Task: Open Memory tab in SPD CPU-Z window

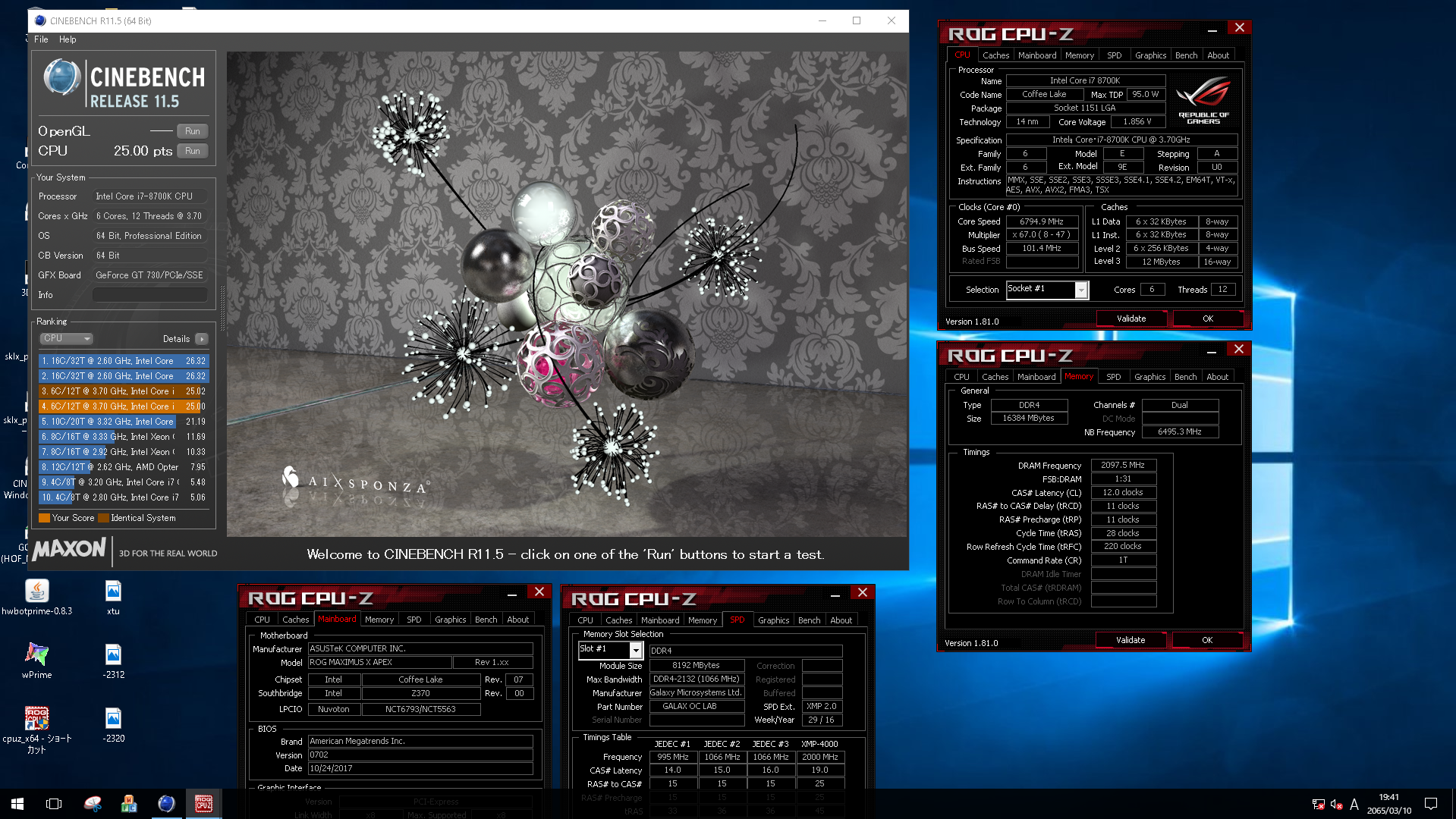Action: click(x=703, y=620)
